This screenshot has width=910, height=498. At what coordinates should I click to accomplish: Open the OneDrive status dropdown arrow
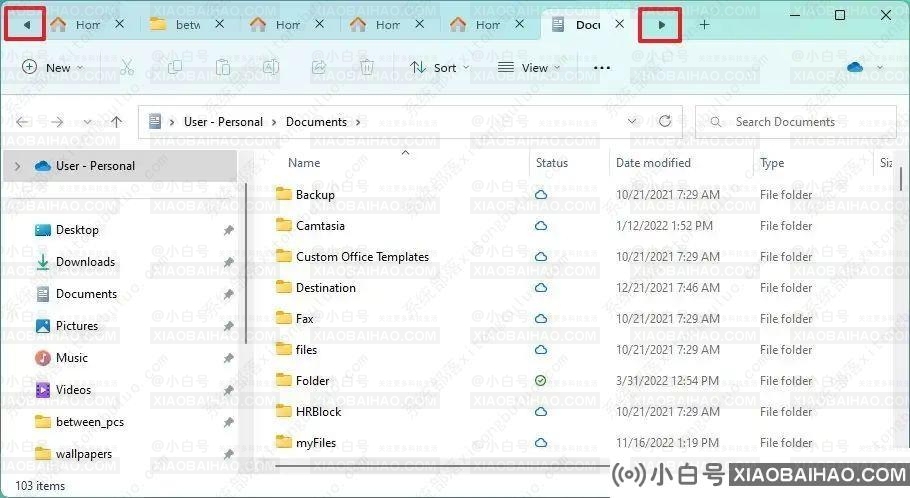(880, 68)
